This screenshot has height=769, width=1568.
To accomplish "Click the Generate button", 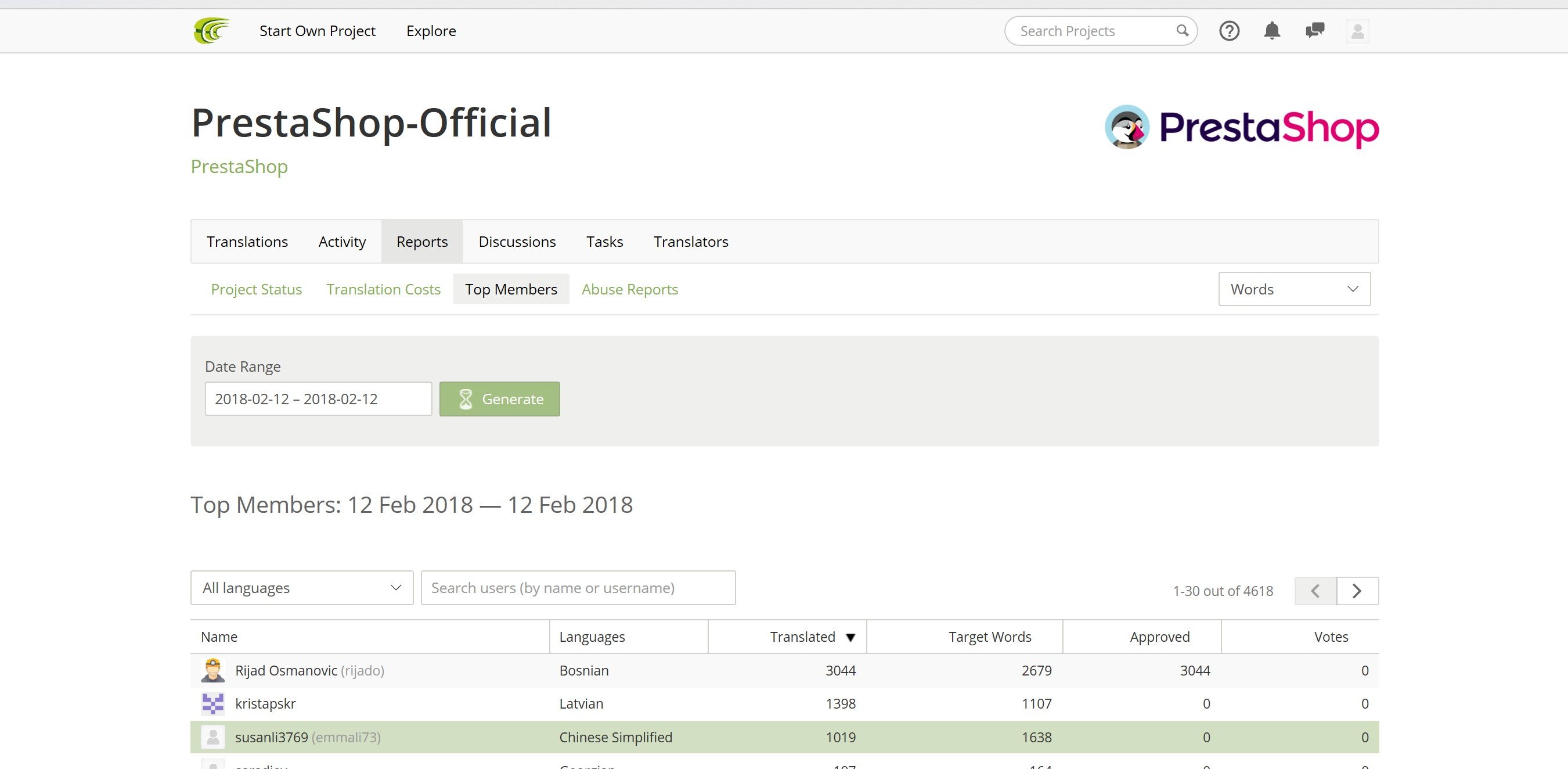I will (500, 399).
